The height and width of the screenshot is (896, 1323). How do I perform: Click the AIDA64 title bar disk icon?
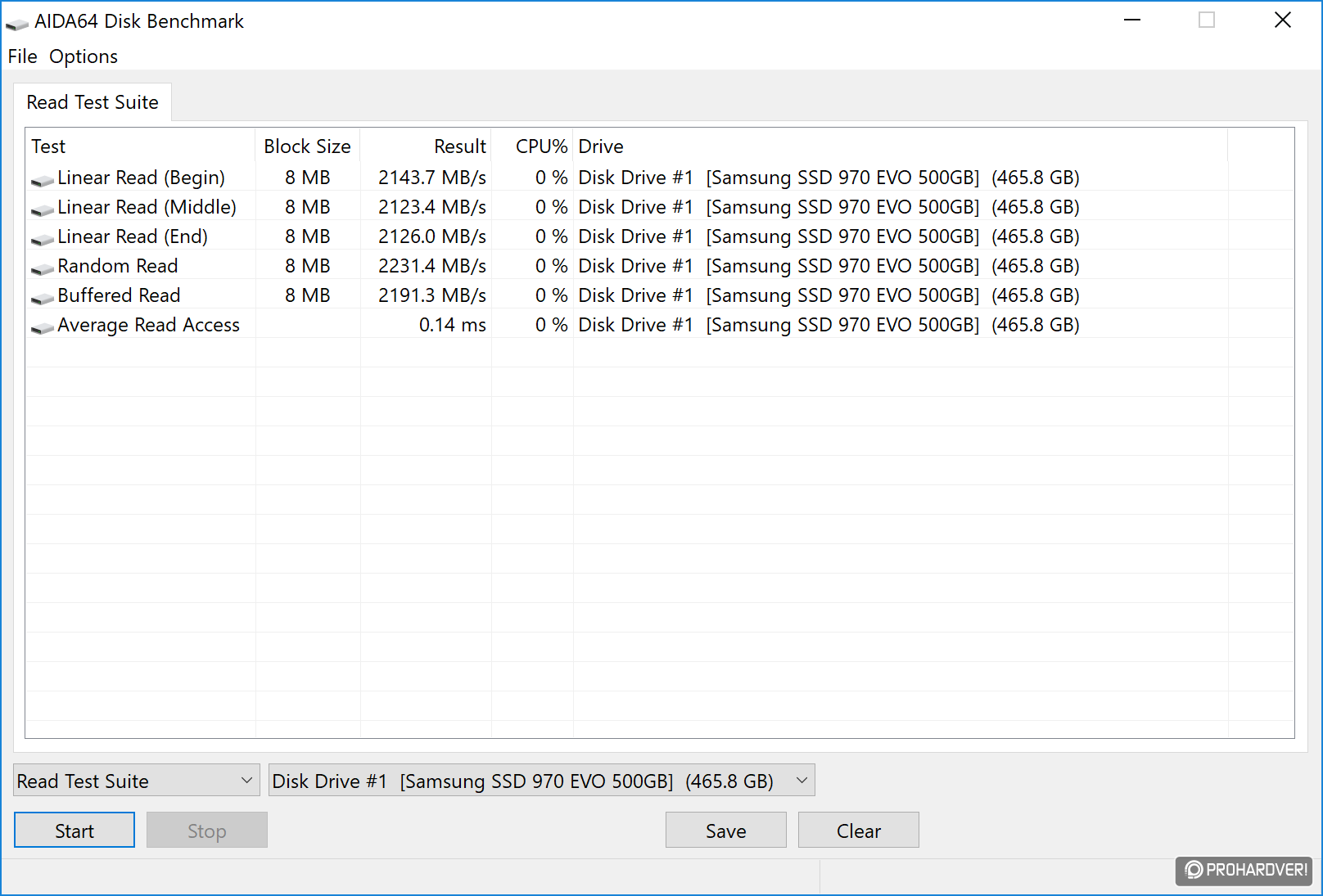[x=16, y=24]
